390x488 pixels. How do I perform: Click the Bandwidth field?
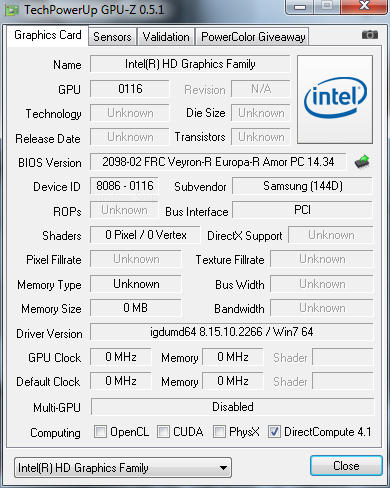[322, 308]
